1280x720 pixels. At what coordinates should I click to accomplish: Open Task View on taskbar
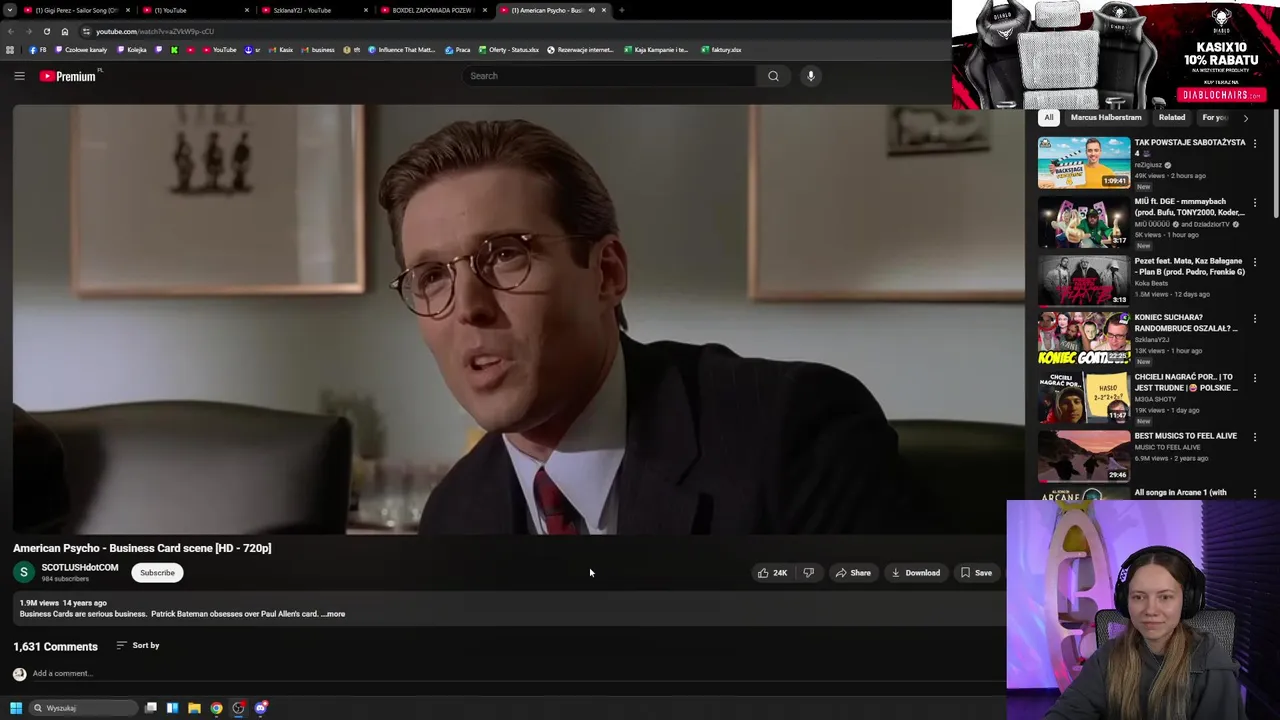151,708
